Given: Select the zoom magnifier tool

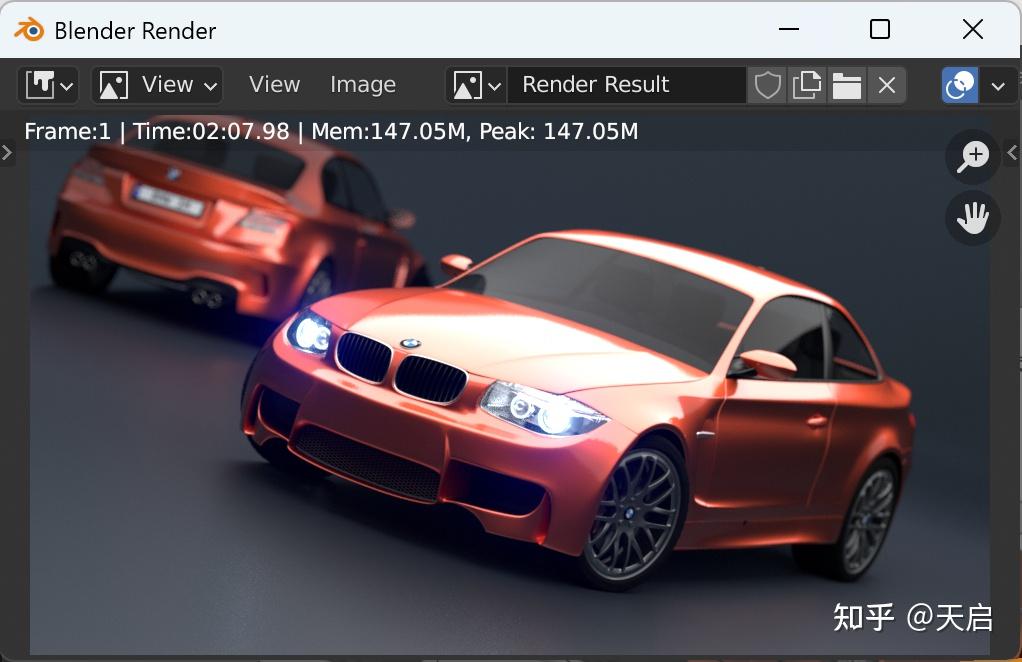Looking at the screenshot, I should pyautogui.click(x=973, y=156).
